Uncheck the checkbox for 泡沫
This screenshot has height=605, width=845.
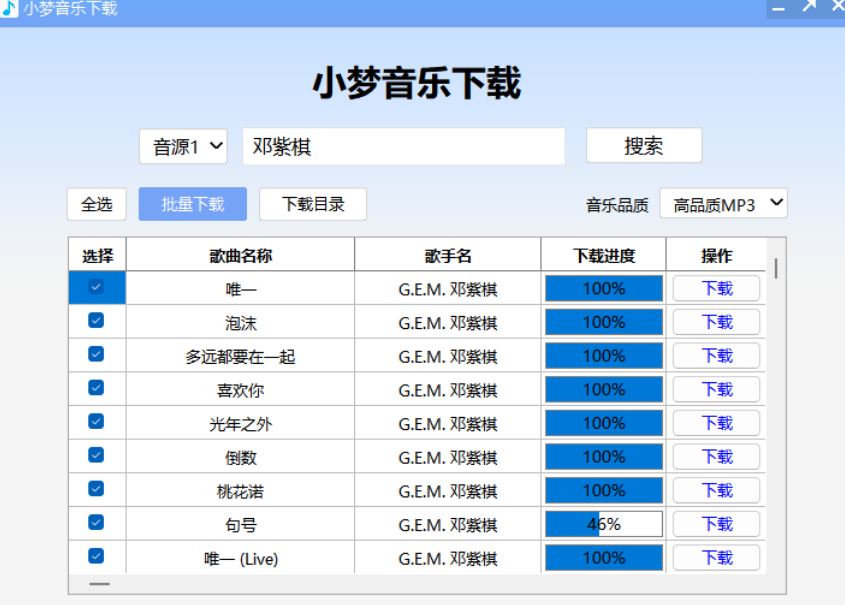coord(95,322)
